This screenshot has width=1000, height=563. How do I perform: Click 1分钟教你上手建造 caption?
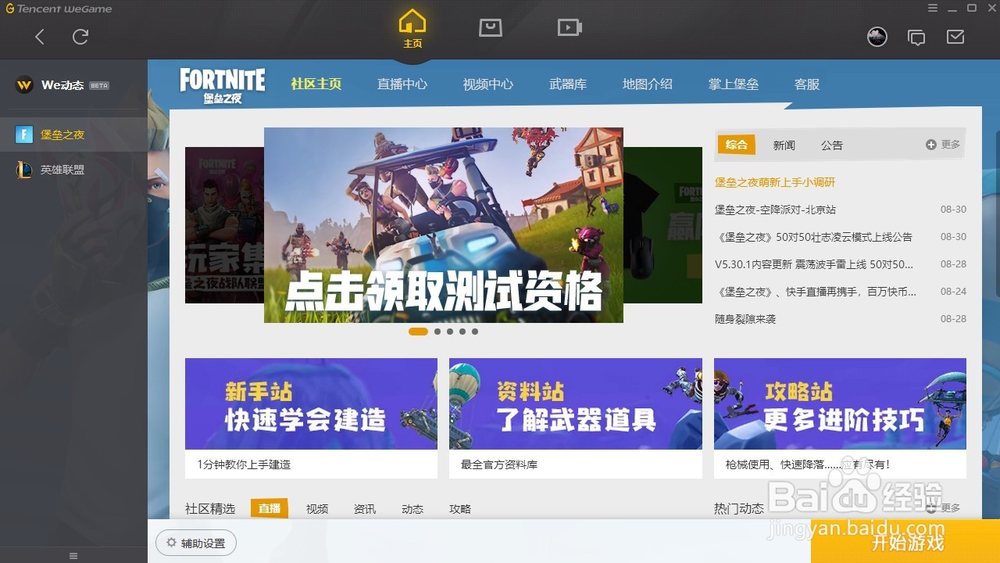tap(244, 465)
